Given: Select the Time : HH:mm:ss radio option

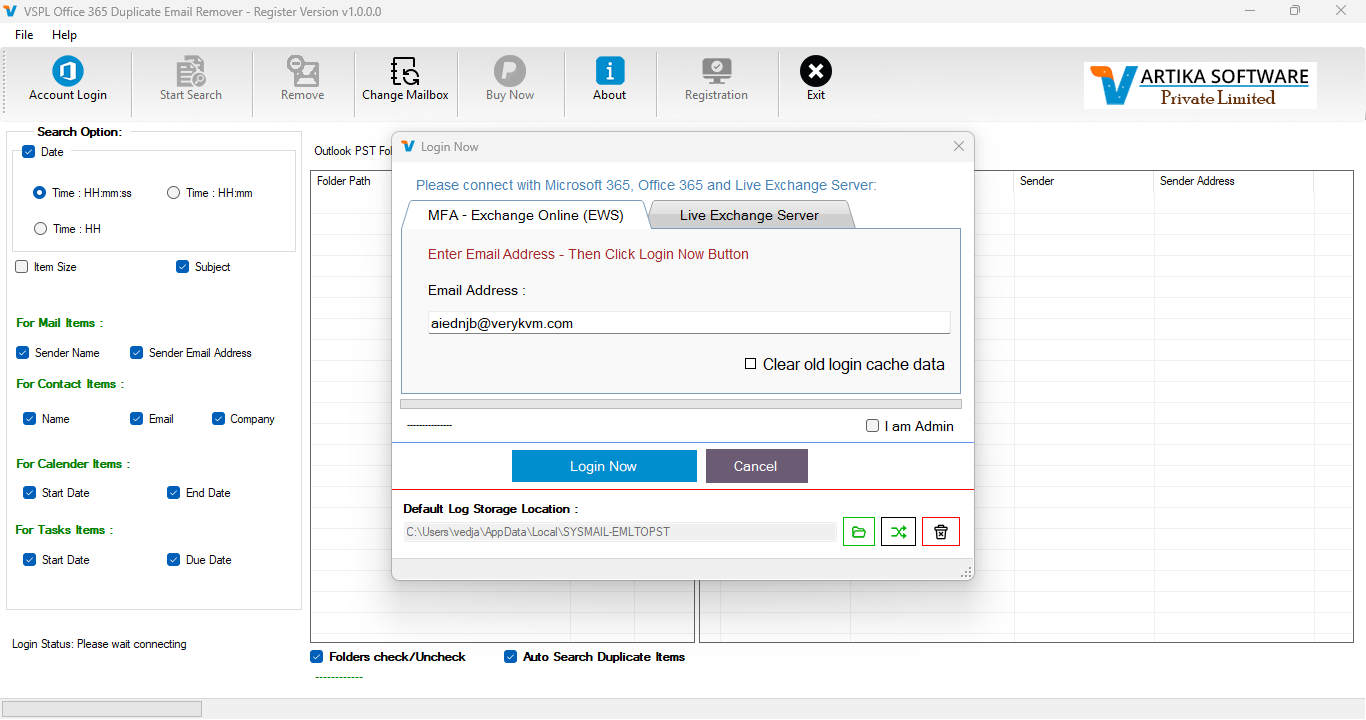Looking at the screenshot, I should point(40,193).
